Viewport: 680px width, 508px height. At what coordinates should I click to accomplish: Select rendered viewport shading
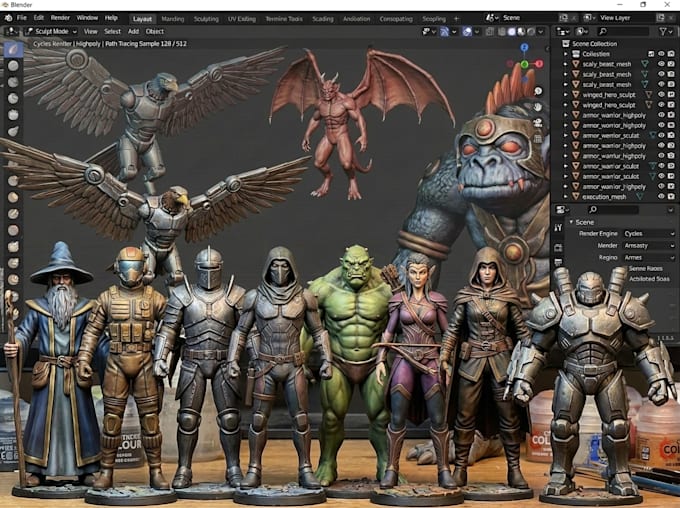point(531,31)
